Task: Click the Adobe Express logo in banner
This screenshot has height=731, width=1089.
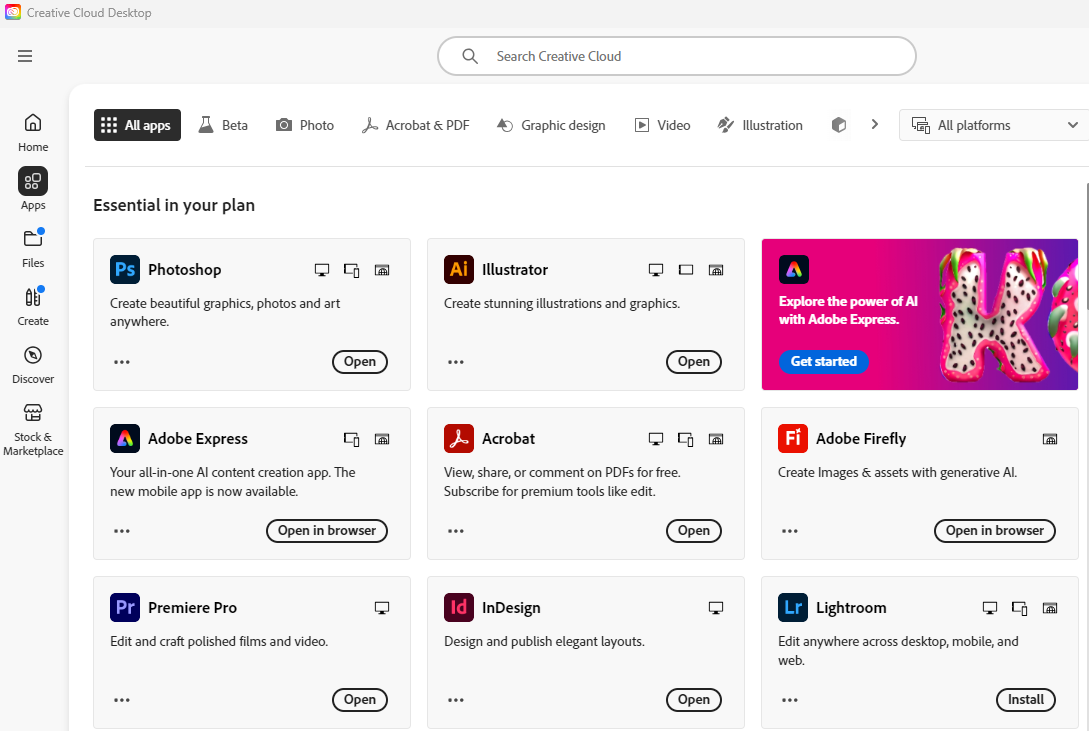Action: [x=794, y=269]
